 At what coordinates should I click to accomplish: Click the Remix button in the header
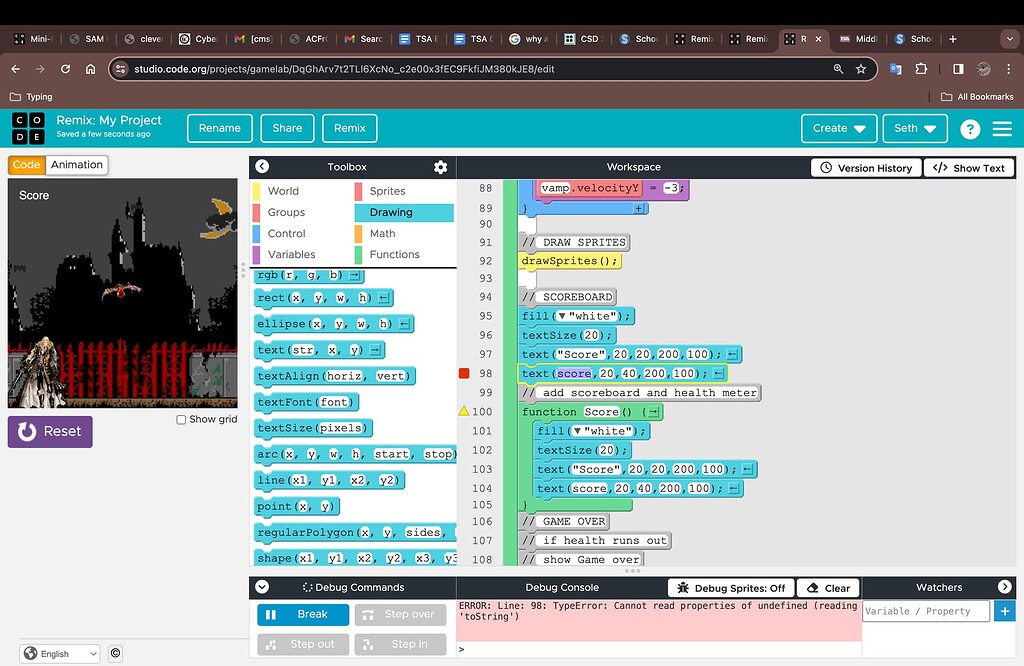(350, 128)
